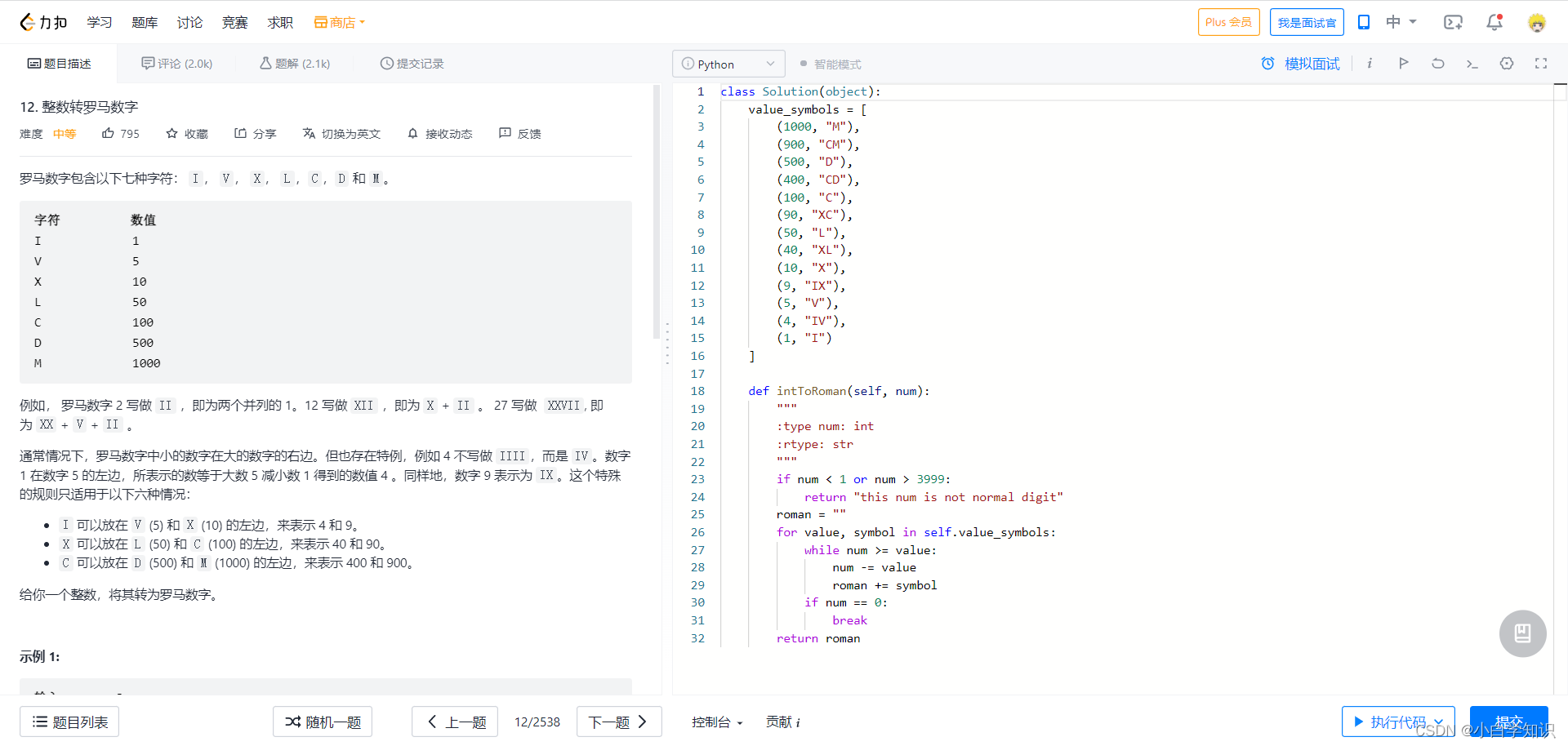Click the code line 'while num >= value:'
Viewport: 1568px width, 746px height.
coord(871,550)
